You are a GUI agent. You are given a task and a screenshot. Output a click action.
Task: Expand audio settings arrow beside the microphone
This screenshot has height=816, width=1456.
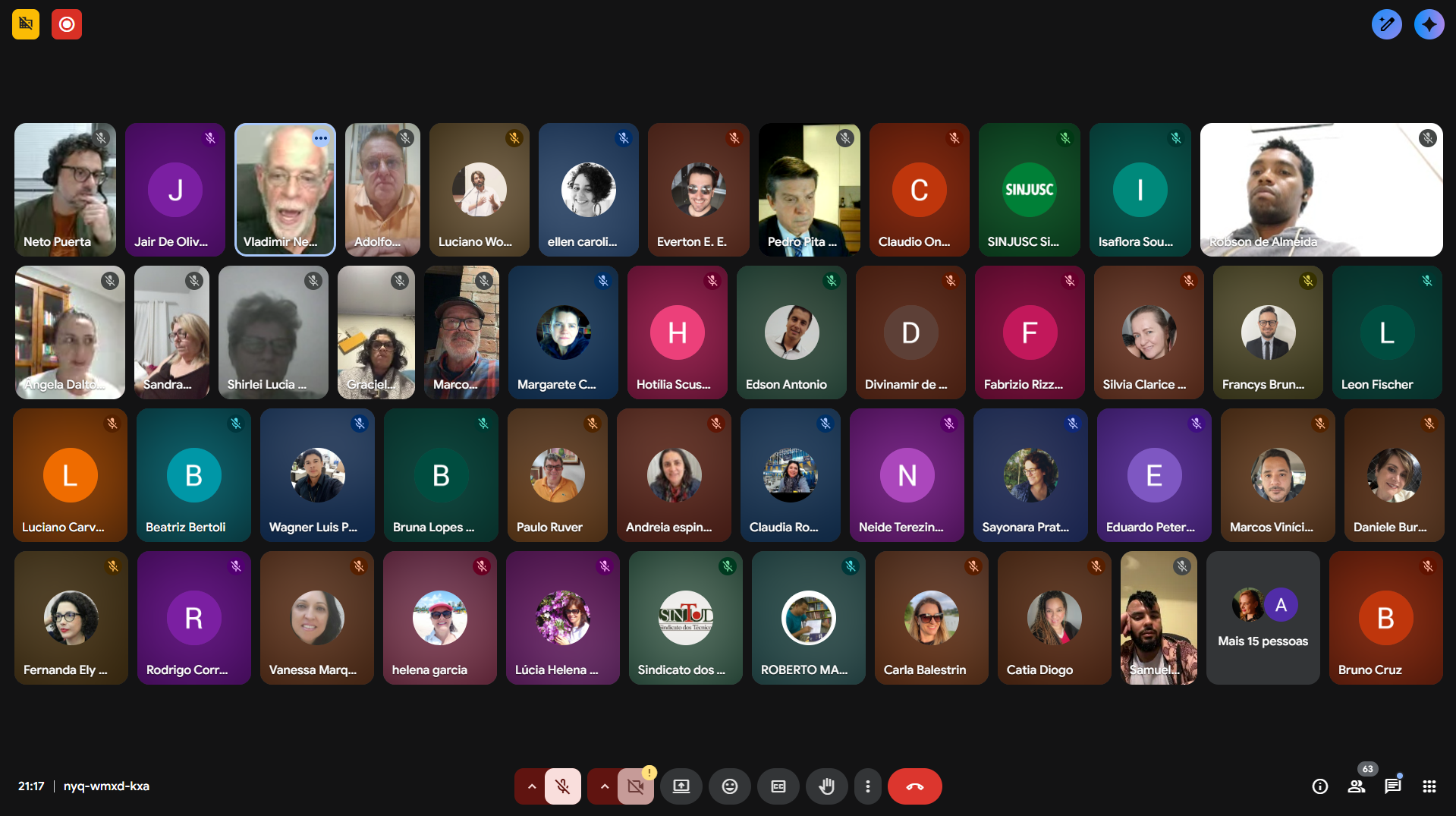pyautogui.click(x=531, y=786)
